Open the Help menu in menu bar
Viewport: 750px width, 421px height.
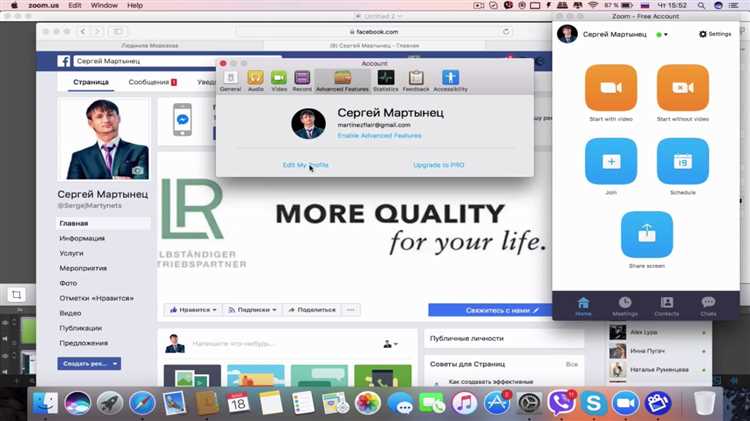tap(135, 5)
